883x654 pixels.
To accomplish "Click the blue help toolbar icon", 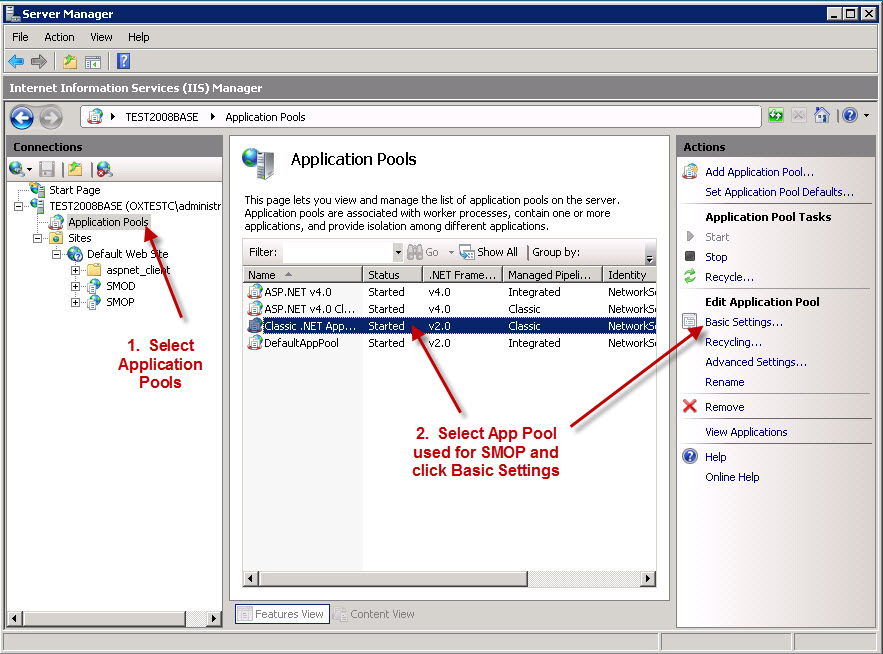I will 123,61.
